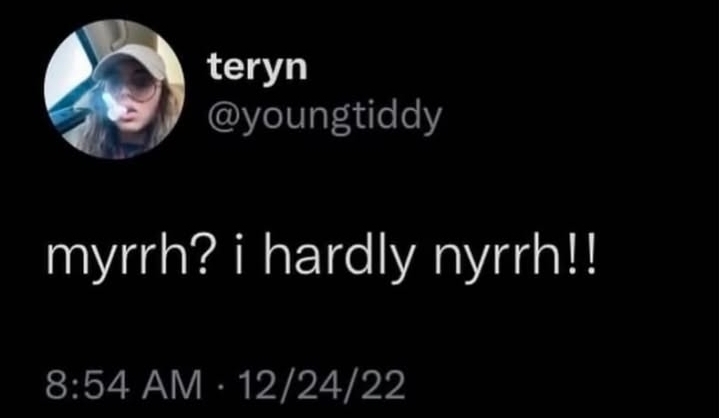The height and width of the screenshot is (418, 719).
Task: Click the tweet timestamp 8:54 AM
Action: tap(123, 385)
